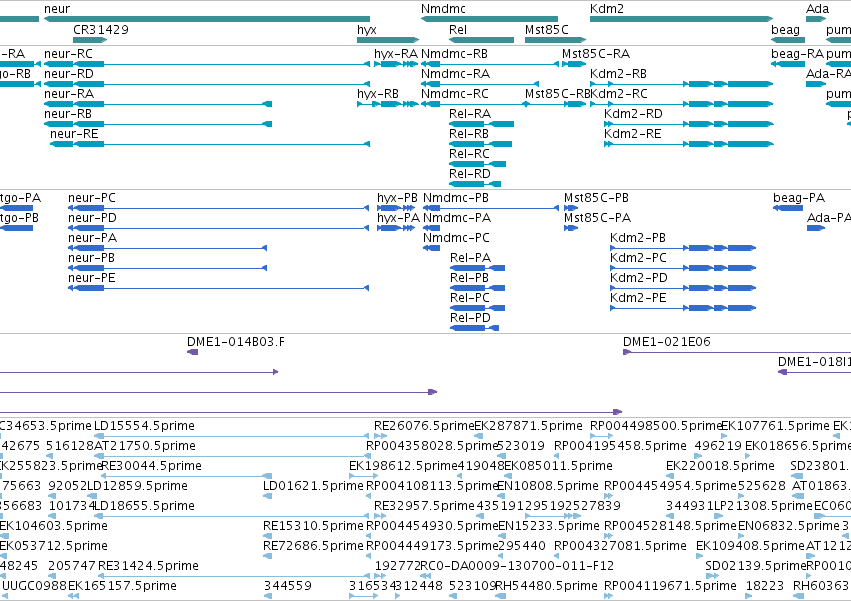Click the Rel gene label
Image resolution: width=851 pixels, height=601 pixels.
click(x=458, y=29)
